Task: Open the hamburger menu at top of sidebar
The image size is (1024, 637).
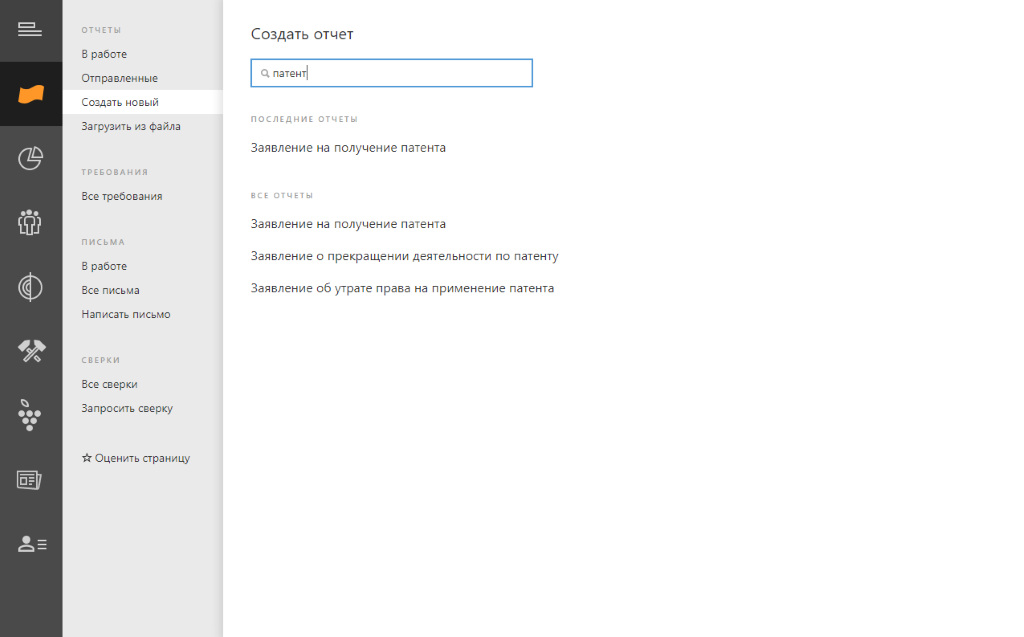Action: 30,29
